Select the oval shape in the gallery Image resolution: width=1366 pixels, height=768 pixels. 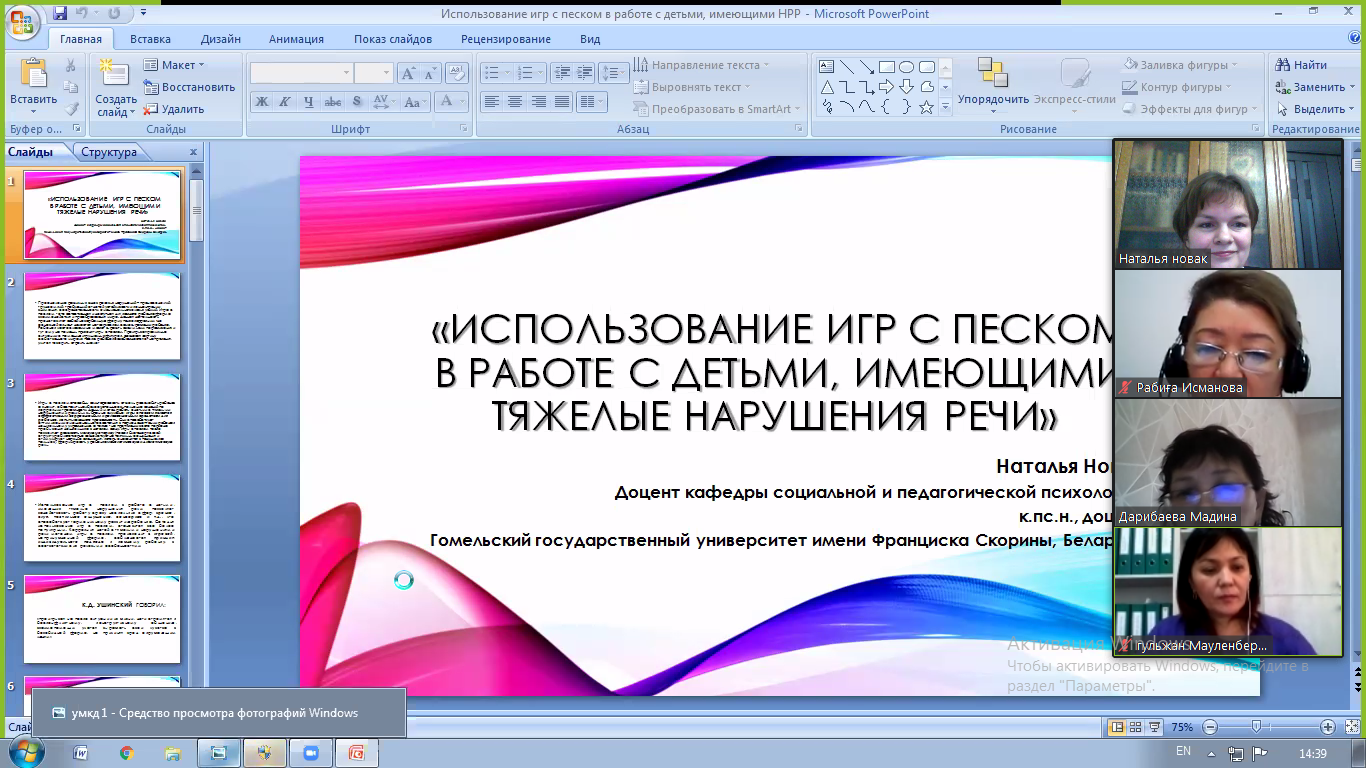[x=906, y=67]
